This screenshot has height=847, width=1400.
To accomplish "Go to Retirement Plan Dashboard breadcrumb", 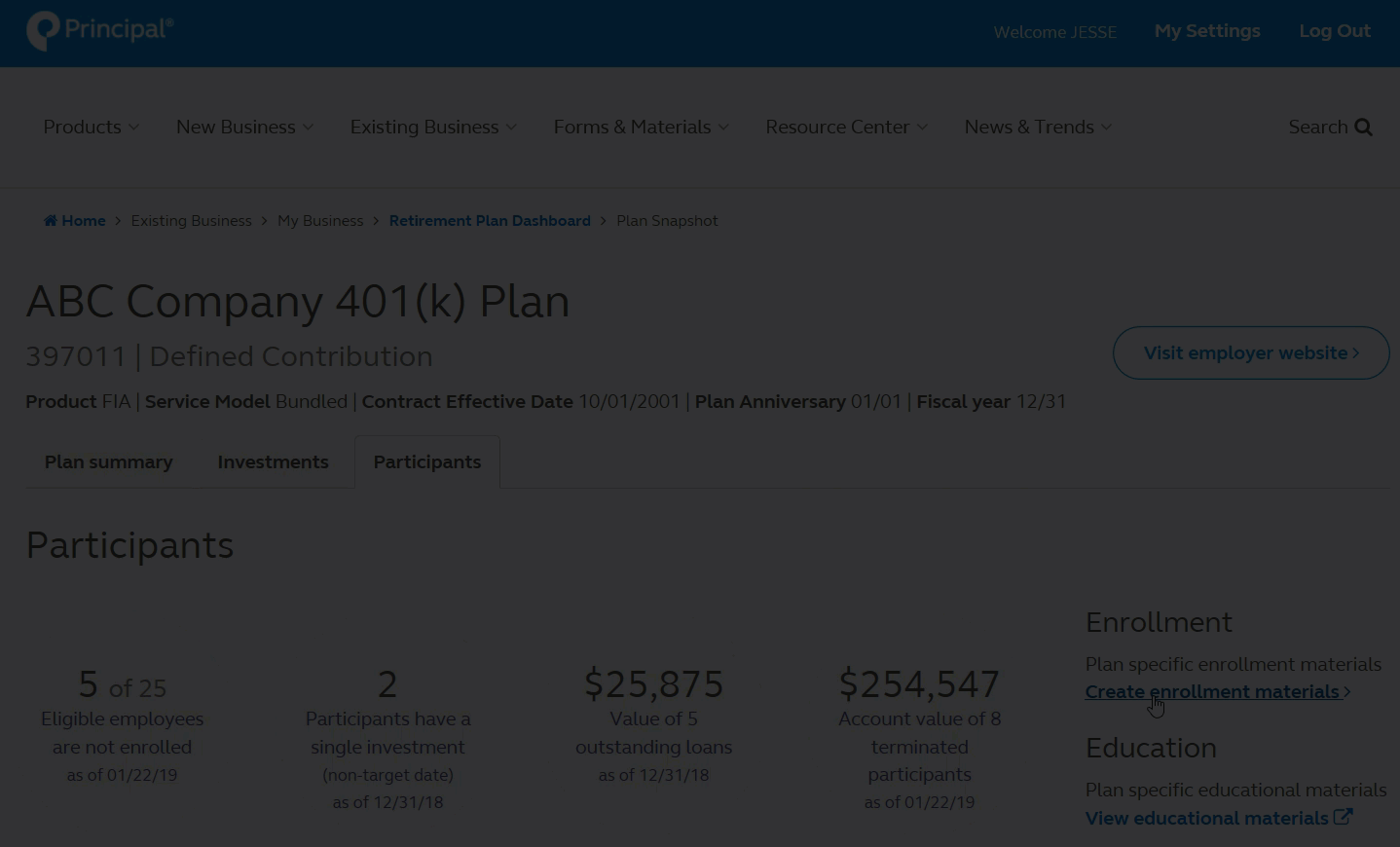I will pos(490,221).
